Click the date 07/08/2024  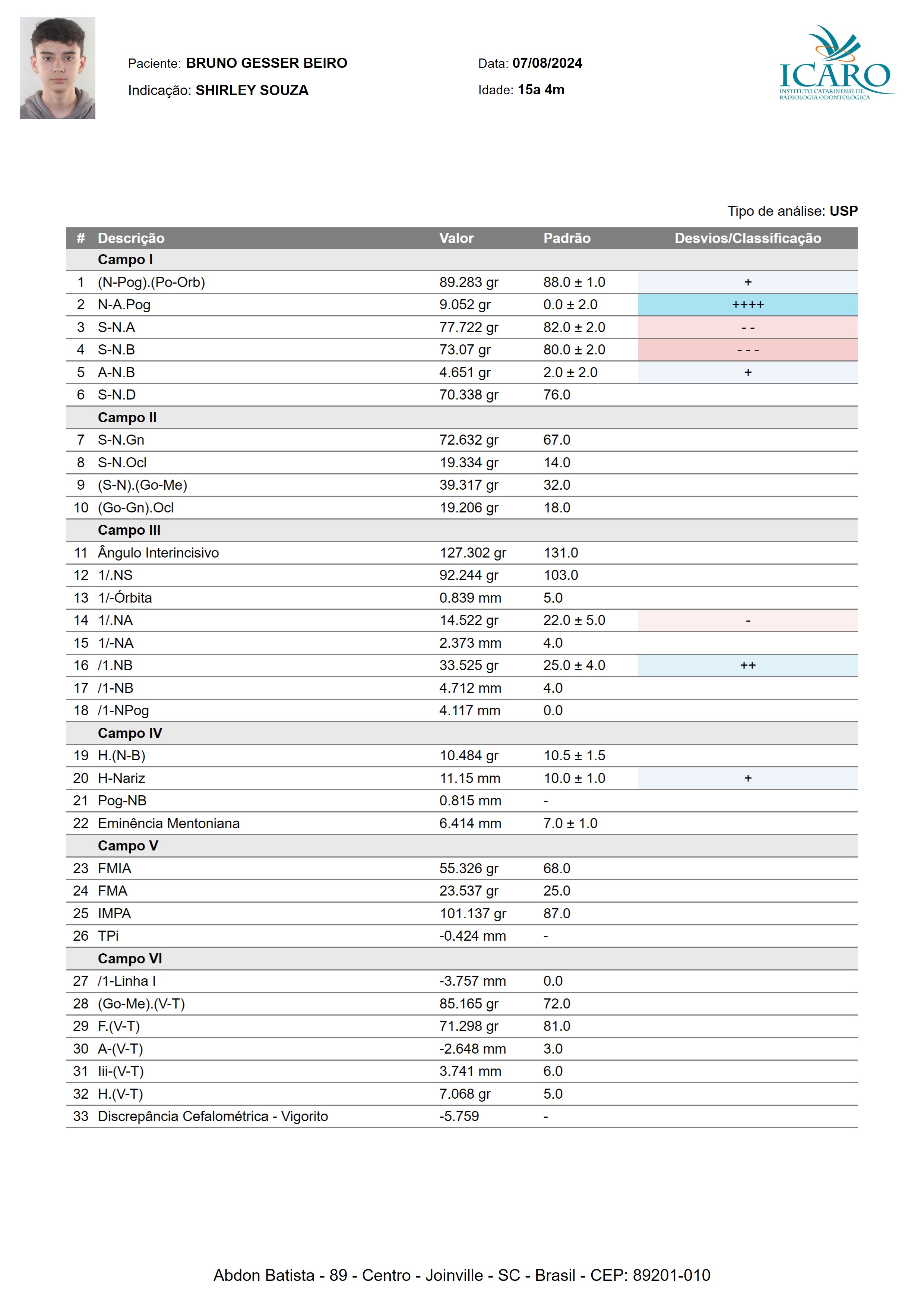pos(547,63)
